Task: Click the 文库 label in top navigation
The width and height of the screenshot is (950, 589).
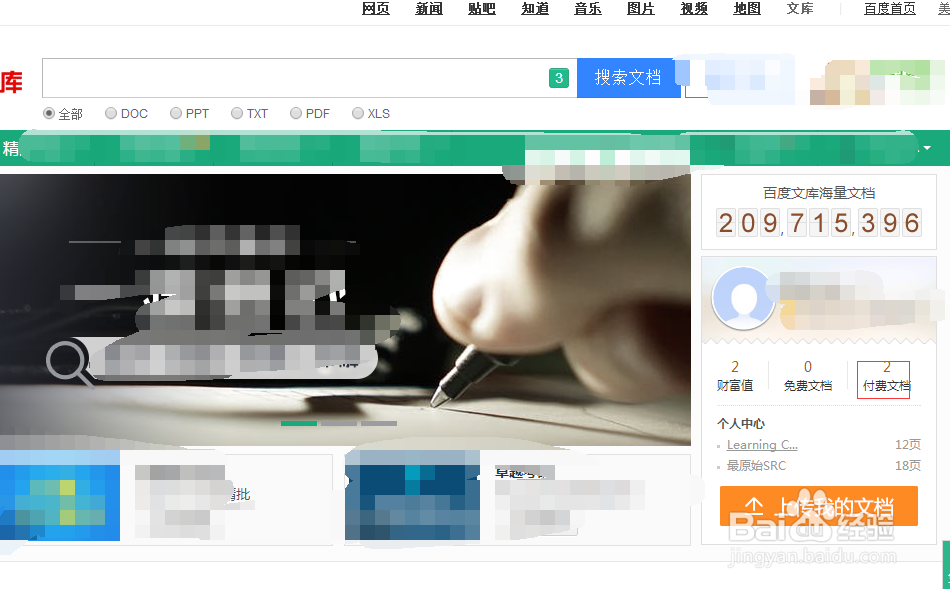Action: (x=800, y=8)
